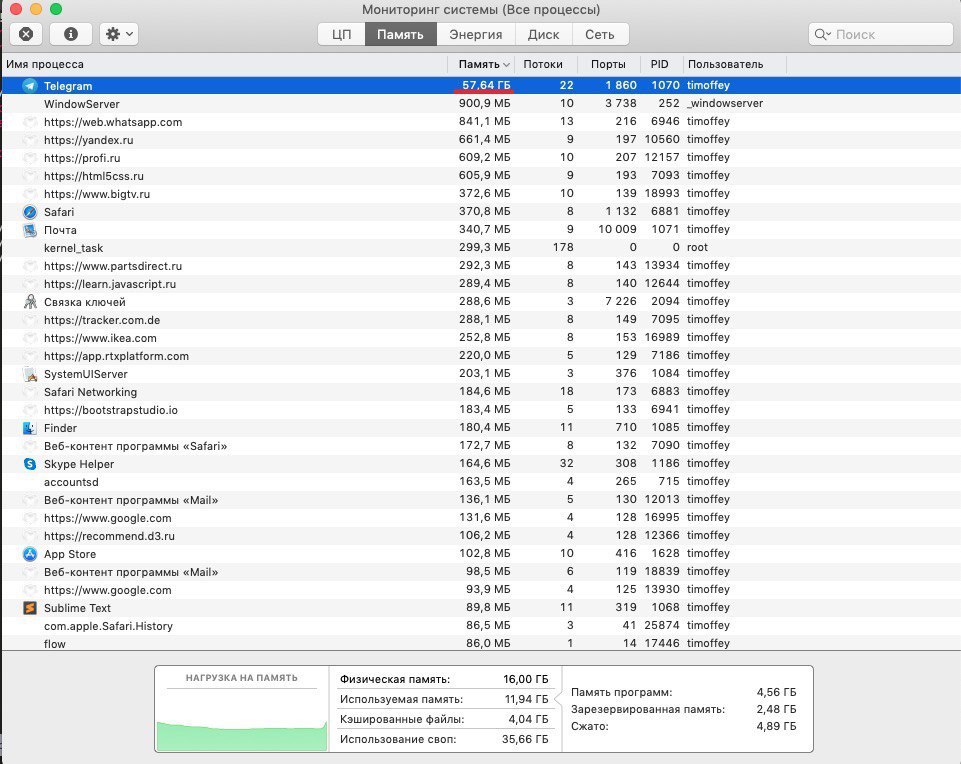Image resolution: width=961 pixels, height=764 pixels.
Task: Click the www.ikea.com shield icon
Action: click(29, 338)
